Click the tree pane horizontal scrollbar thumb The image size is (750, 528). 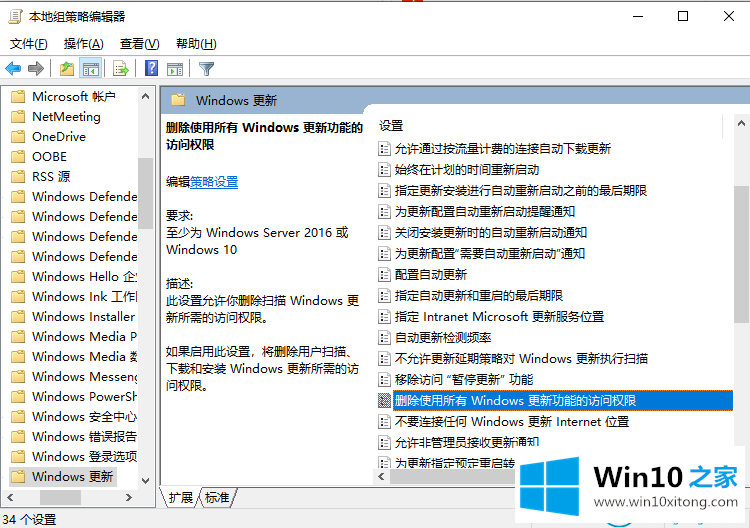(60, 497)
